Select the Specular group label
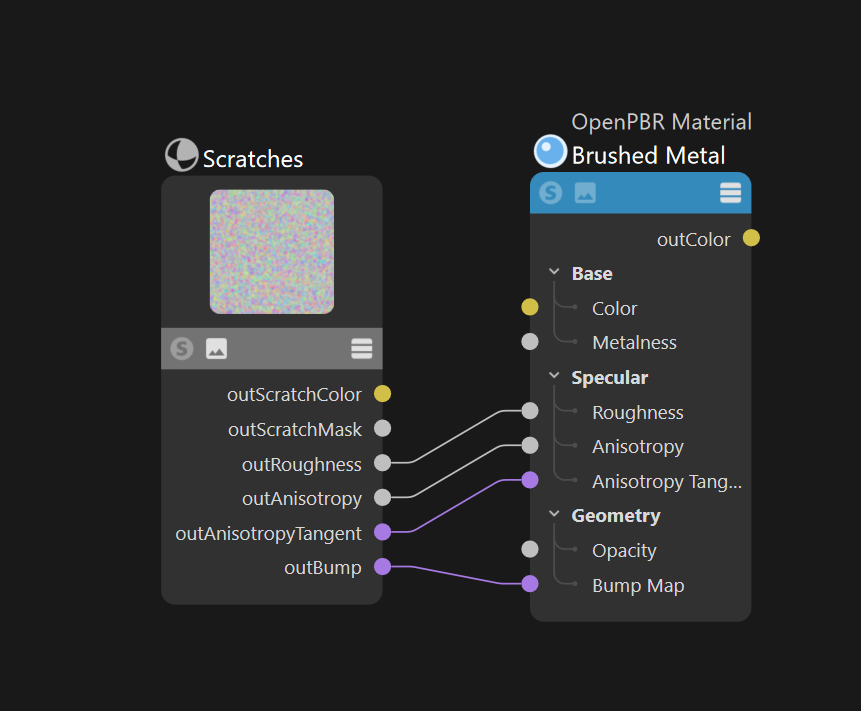The height and width of the screenshot is (711, 861). (610, 378)
